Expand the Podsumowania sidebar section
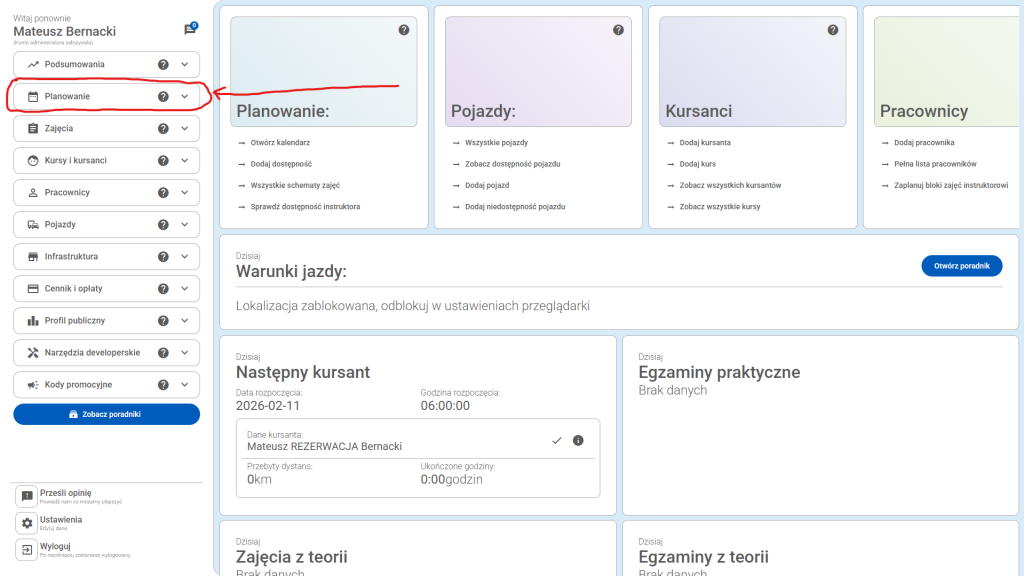This screenshot has width=1024, height=576. tap(184, 64)
